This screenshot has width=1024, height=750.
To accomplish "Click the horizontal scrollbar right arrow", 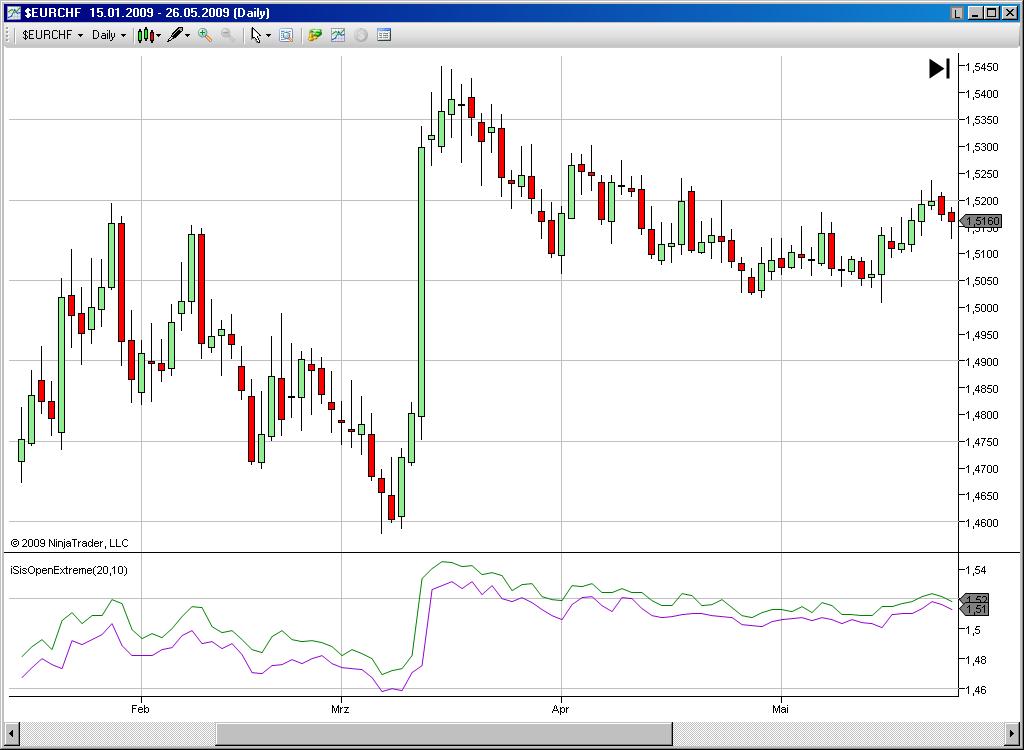I will [x=1012, y=733].
